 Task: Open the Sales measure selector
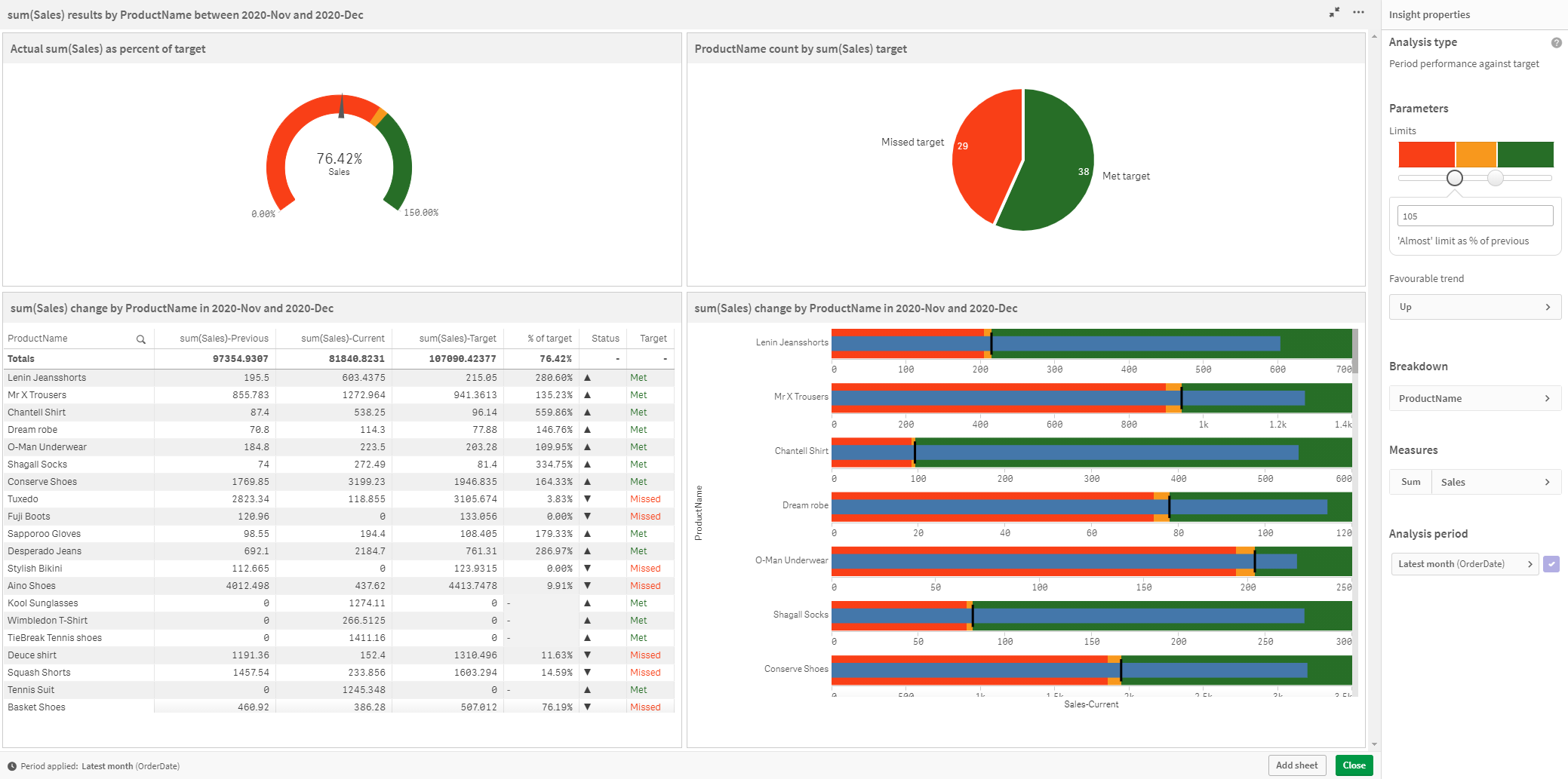pos(1496,482)
